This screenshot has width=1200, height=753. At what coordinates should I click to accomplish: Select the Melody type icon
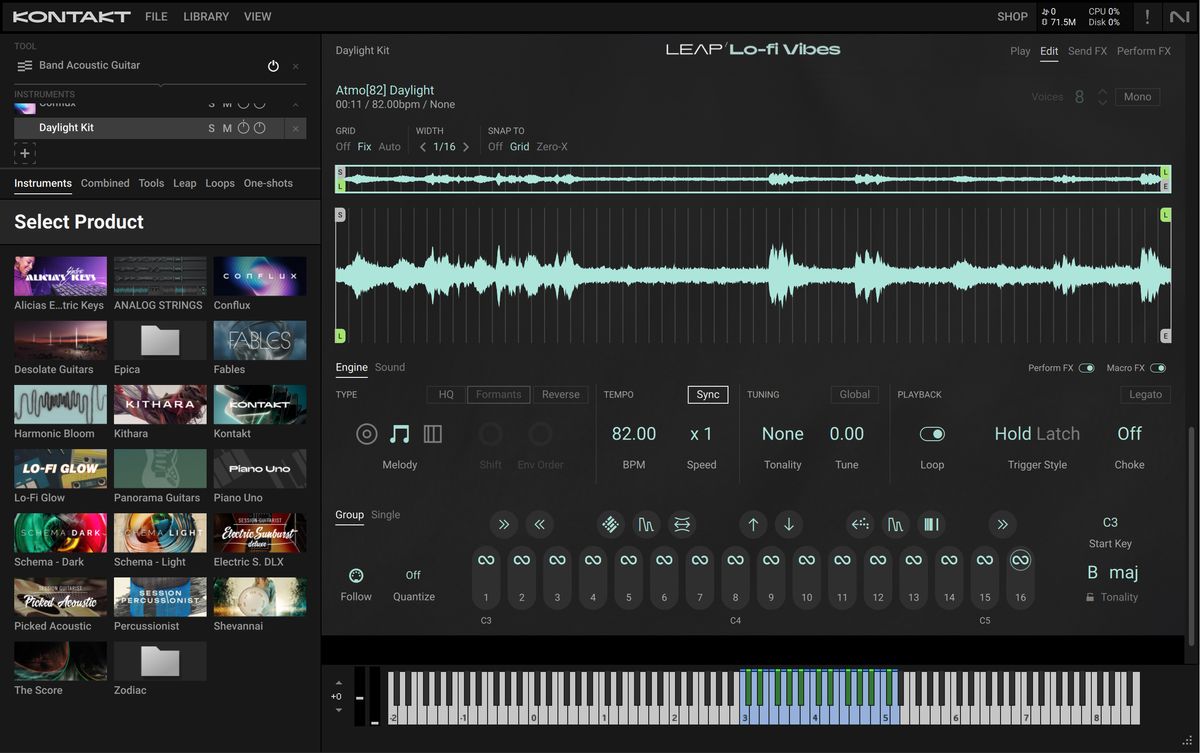pyautogui.click(x=400, y=433)
